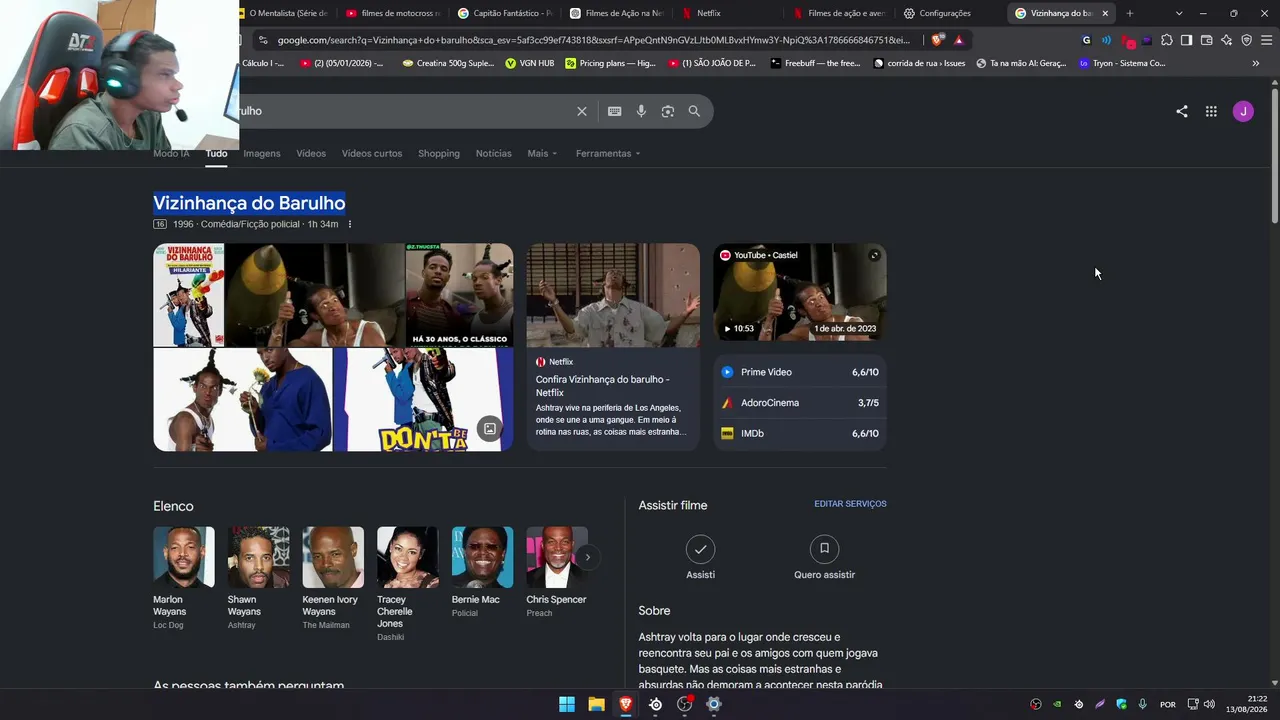Open the share icon on Google results
Screen dimensions: 1280x720
1182,112
